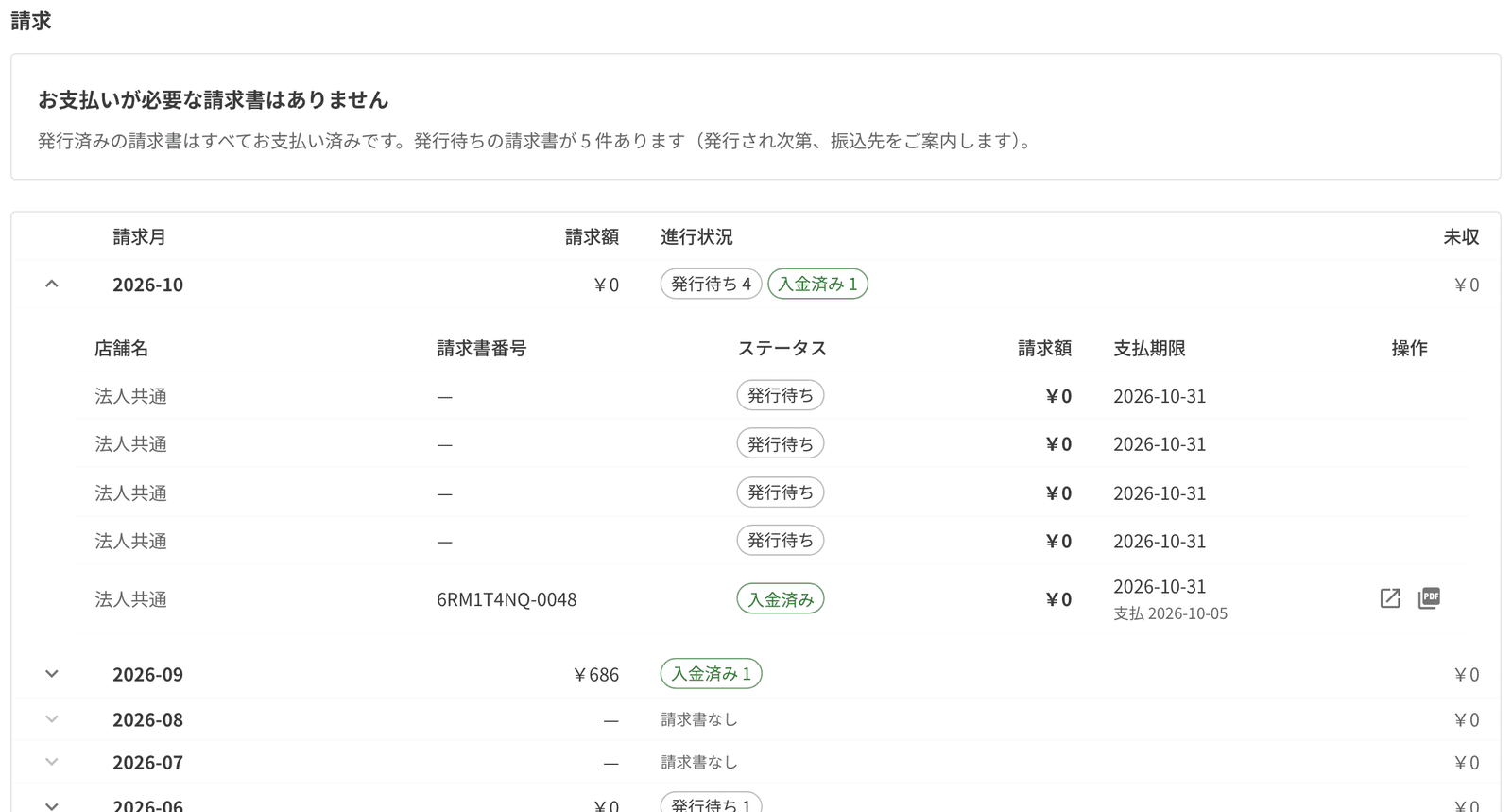Click the ステータス column header
Viewport: 1512px width, 812px height.
pyautogui.click(x=782, y=348)
